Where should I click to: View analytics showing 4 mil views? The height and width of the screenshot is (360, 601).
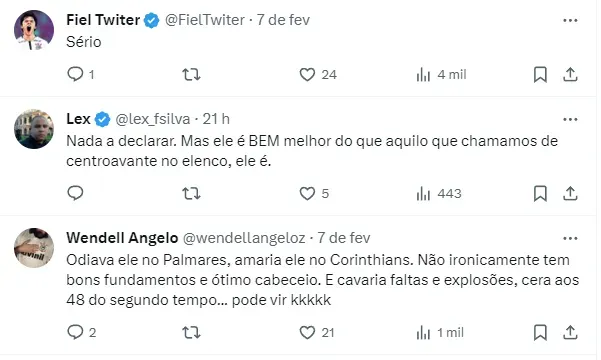tap(441, 74)
